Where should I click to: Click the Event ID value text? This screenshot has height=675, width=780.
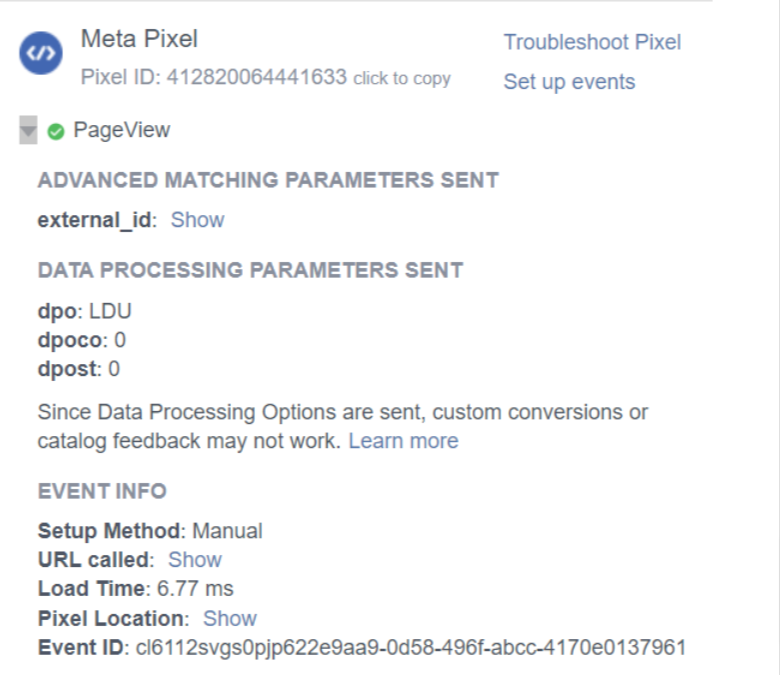click(411, 648)
